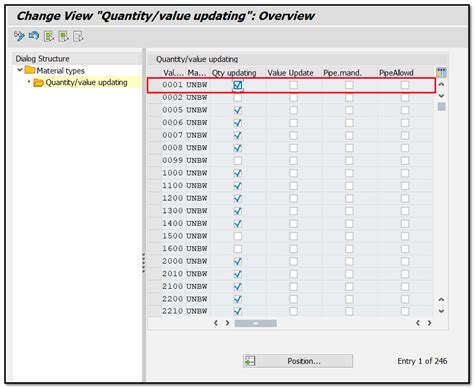Click the Undo change toolbar icon
This screenshot has height=388, width=474.
34,36
